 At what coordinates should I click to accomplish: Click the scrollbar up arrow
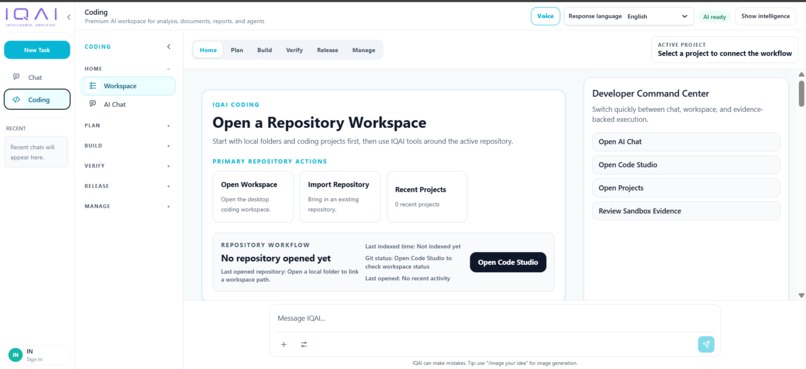(x=801, y=74)
